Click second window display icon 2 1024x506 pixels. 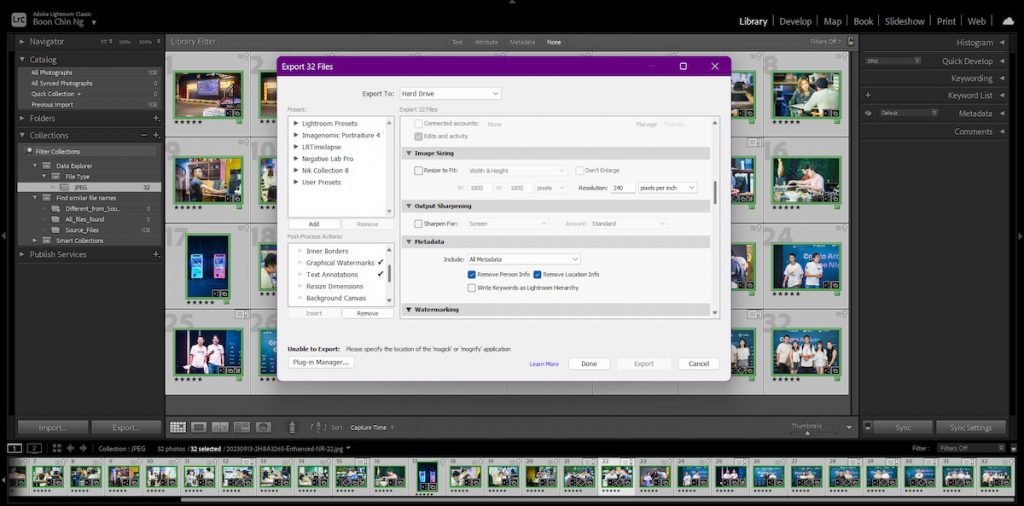point(35,448)
